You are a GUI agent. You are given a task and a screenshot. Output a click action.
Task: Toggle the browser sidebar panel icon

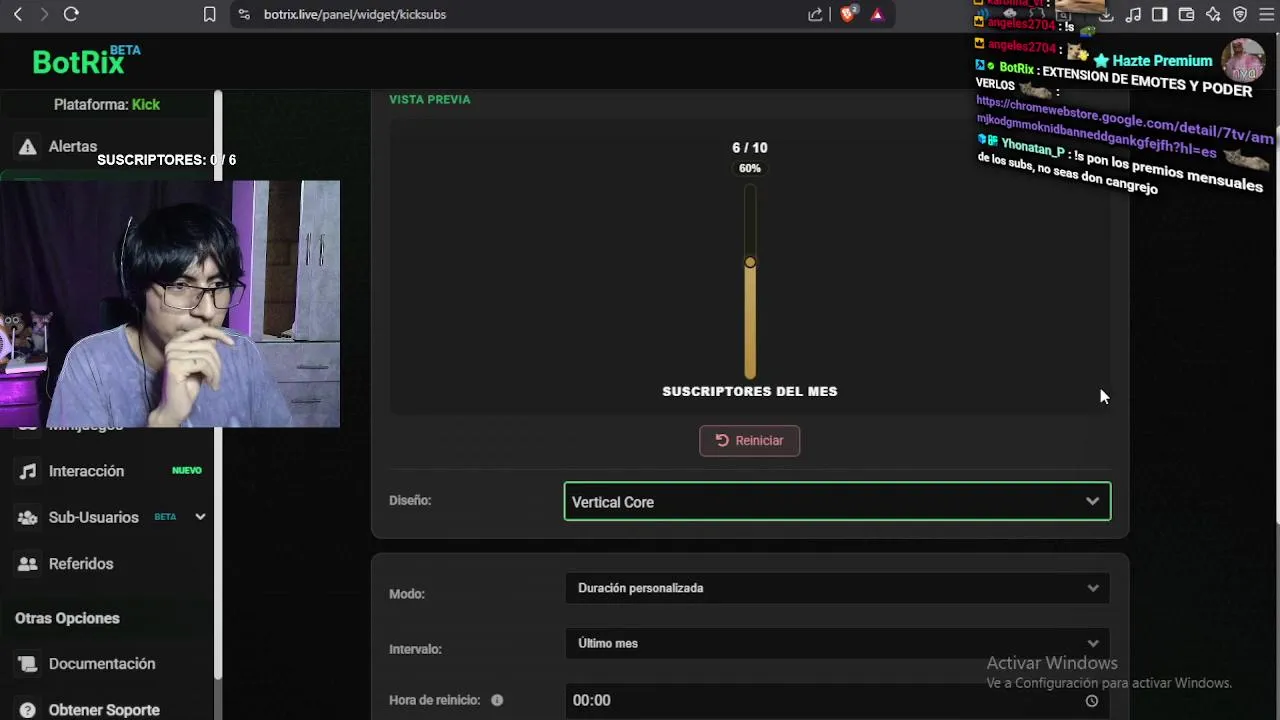[x=1159, y=14]
